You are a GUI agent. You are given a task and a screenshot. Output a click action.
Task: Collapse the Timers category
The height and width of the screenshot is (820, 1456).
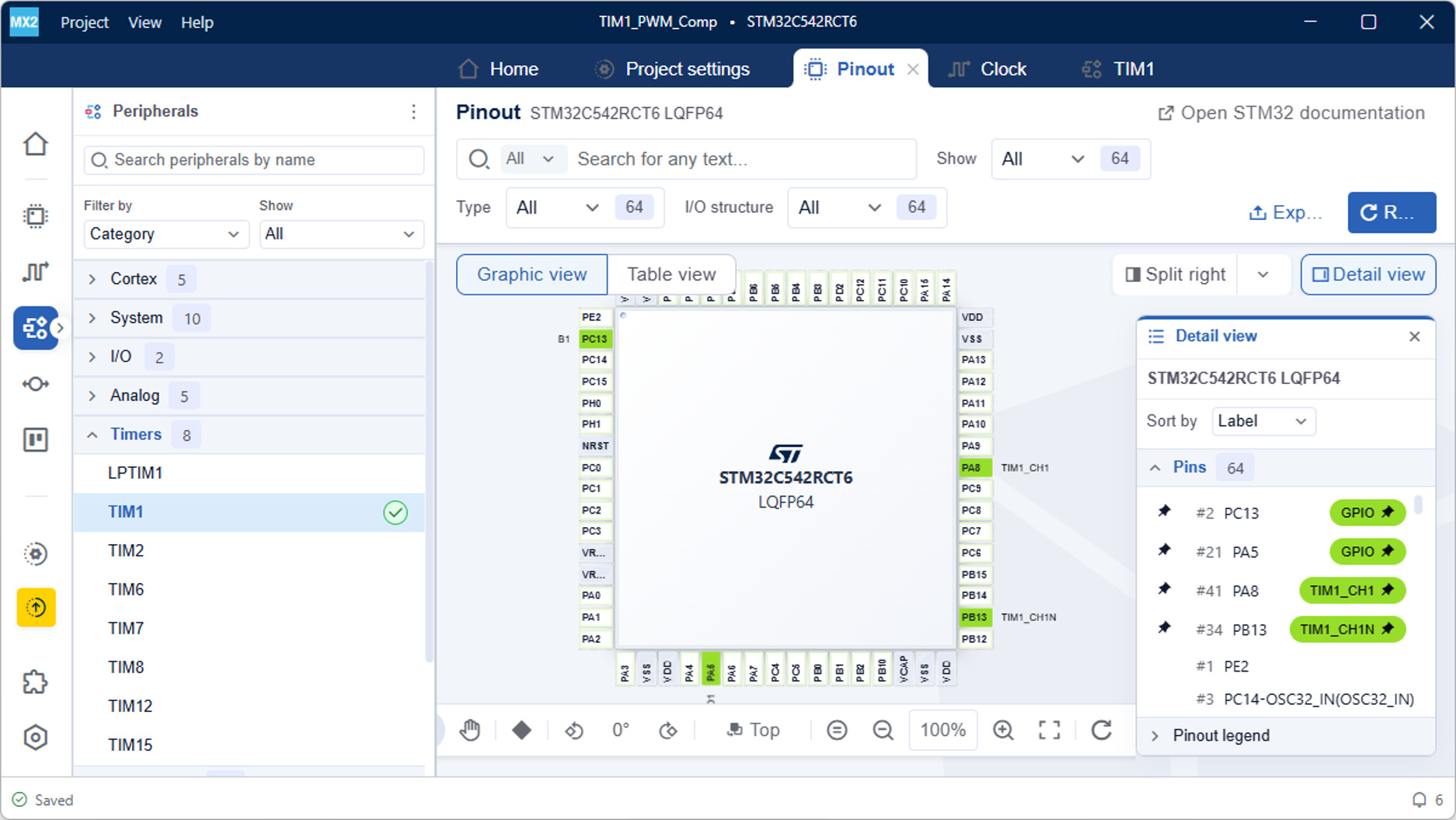pos(92,434)
